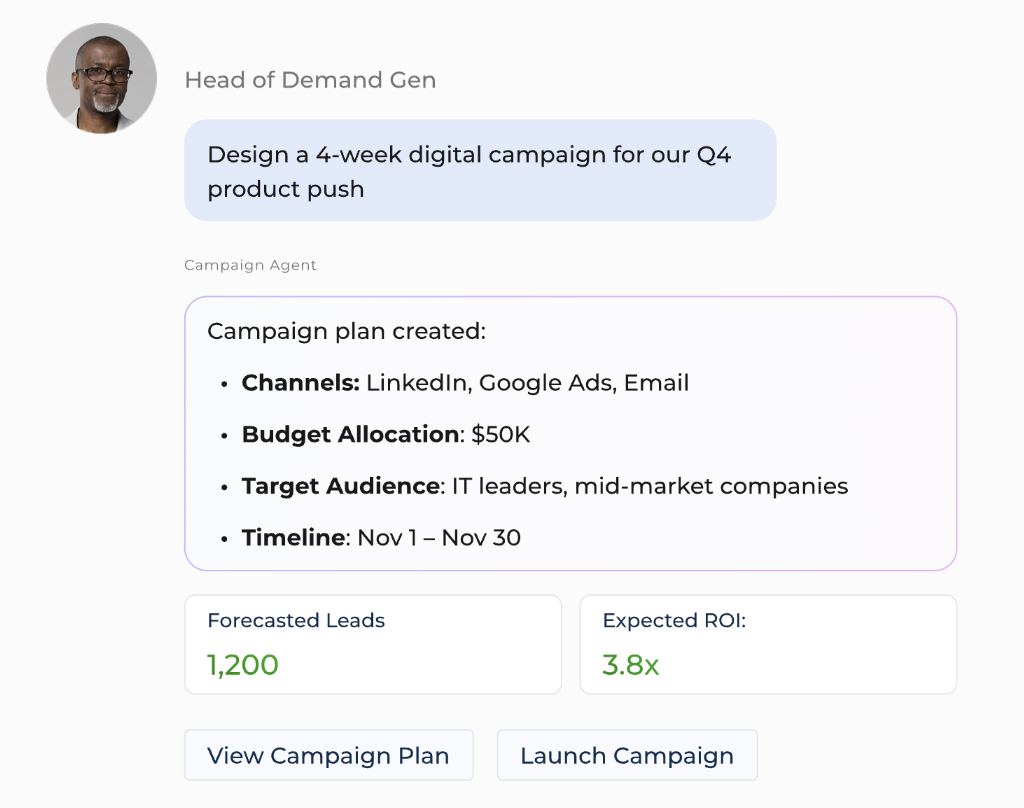Screen dimensions: 1024x808
Task: Select the Budget Allocation line showing $50K
Action: point(385,434)
